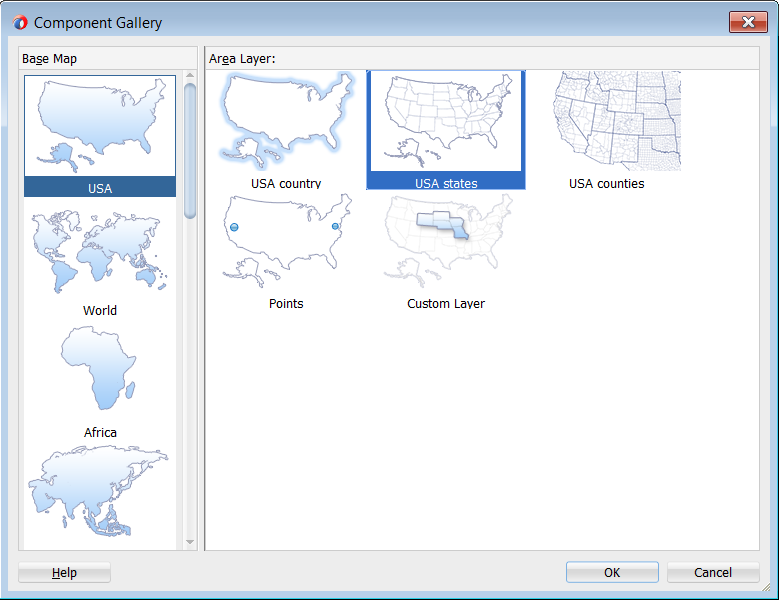Click the Base Map scrollbar up arrow
The width and height of the screenshot is (779, 600).
click(190, 75)
